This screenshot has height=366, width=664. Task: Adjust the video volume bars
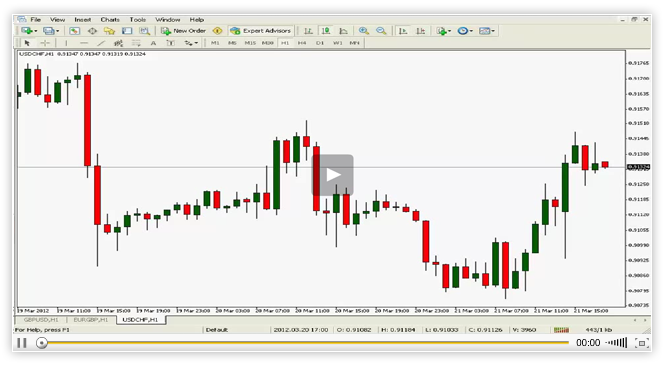[617, 343]
